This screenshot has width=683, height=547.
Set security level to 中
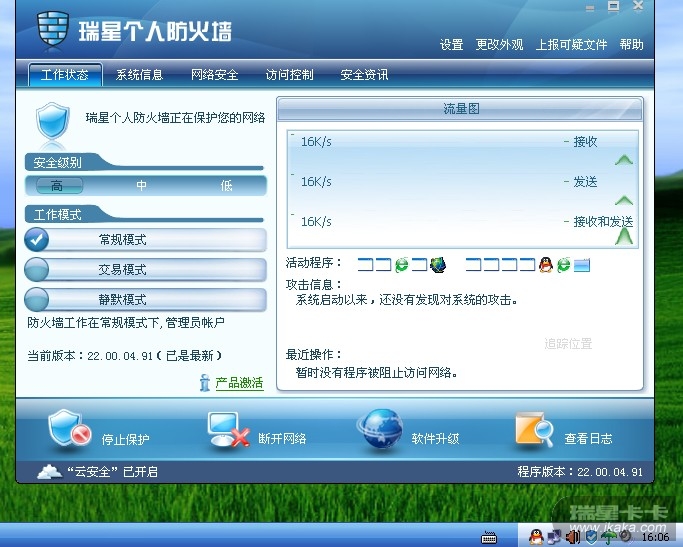(x=142, y=186)
